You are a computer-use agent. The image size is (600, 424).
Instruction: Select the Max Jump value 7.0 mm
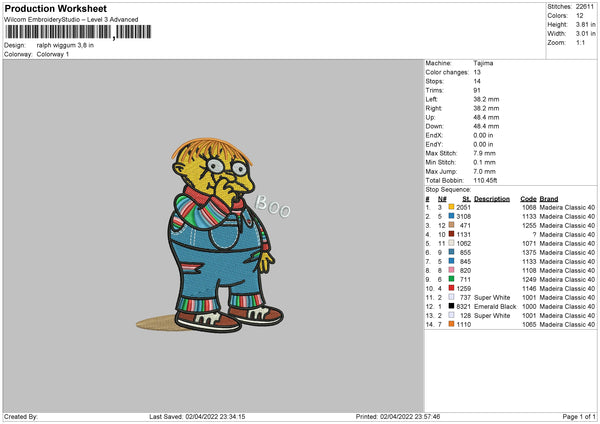pos(484,171)
